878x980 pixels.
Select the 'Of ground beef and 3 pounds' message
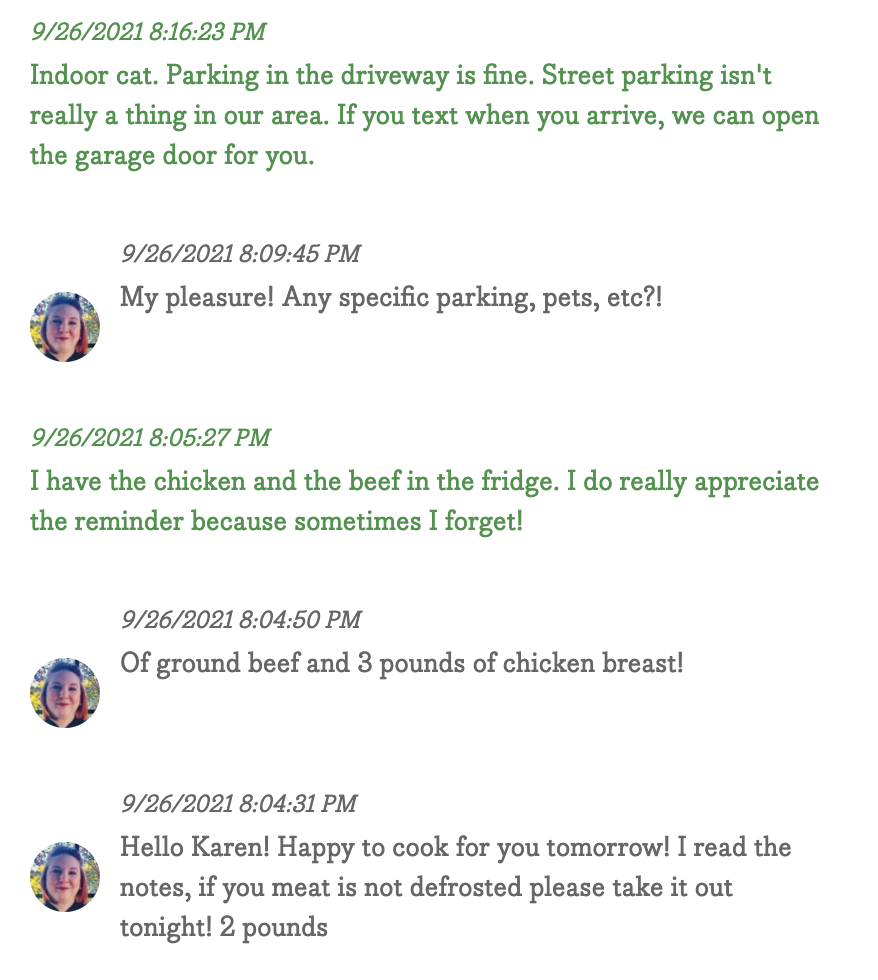point(402,663)
